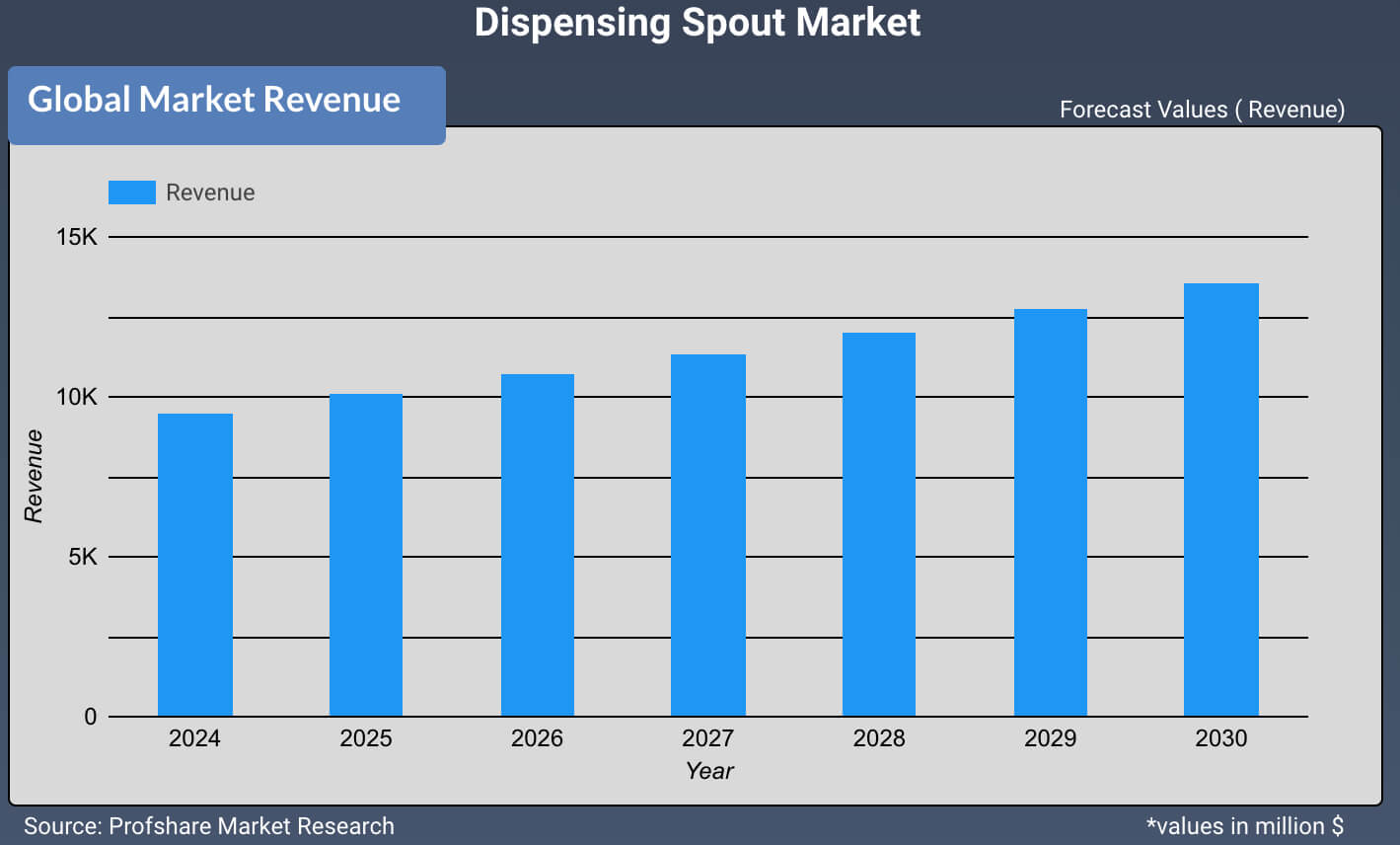
Task: Click the Forecast Values ( Revenue) label
Action: 1202,110
